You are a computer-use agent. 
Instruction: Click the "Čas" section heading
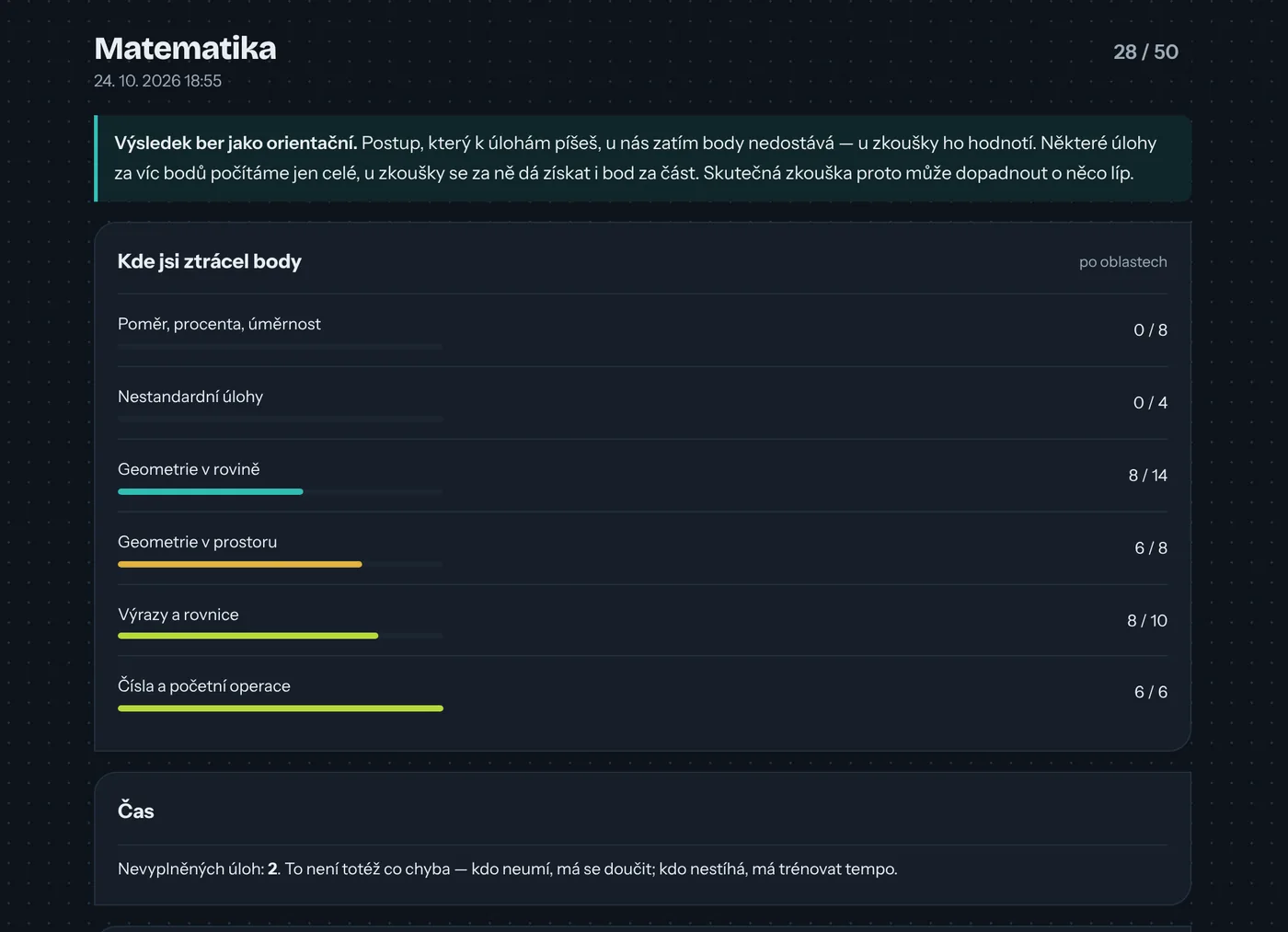(136, 811)
